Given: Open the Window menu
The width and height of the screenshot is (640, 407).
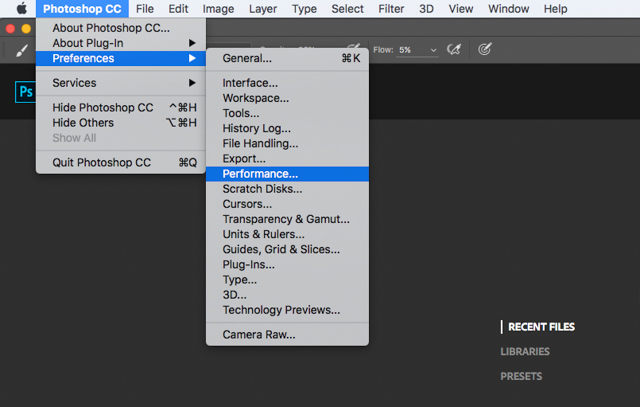Looking at the screenshot, I should (508, 9).
